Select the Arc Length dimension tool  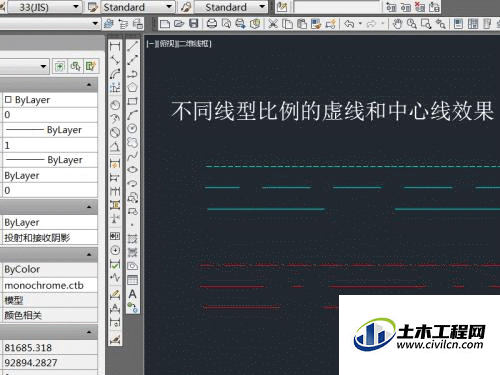point(115,74)
